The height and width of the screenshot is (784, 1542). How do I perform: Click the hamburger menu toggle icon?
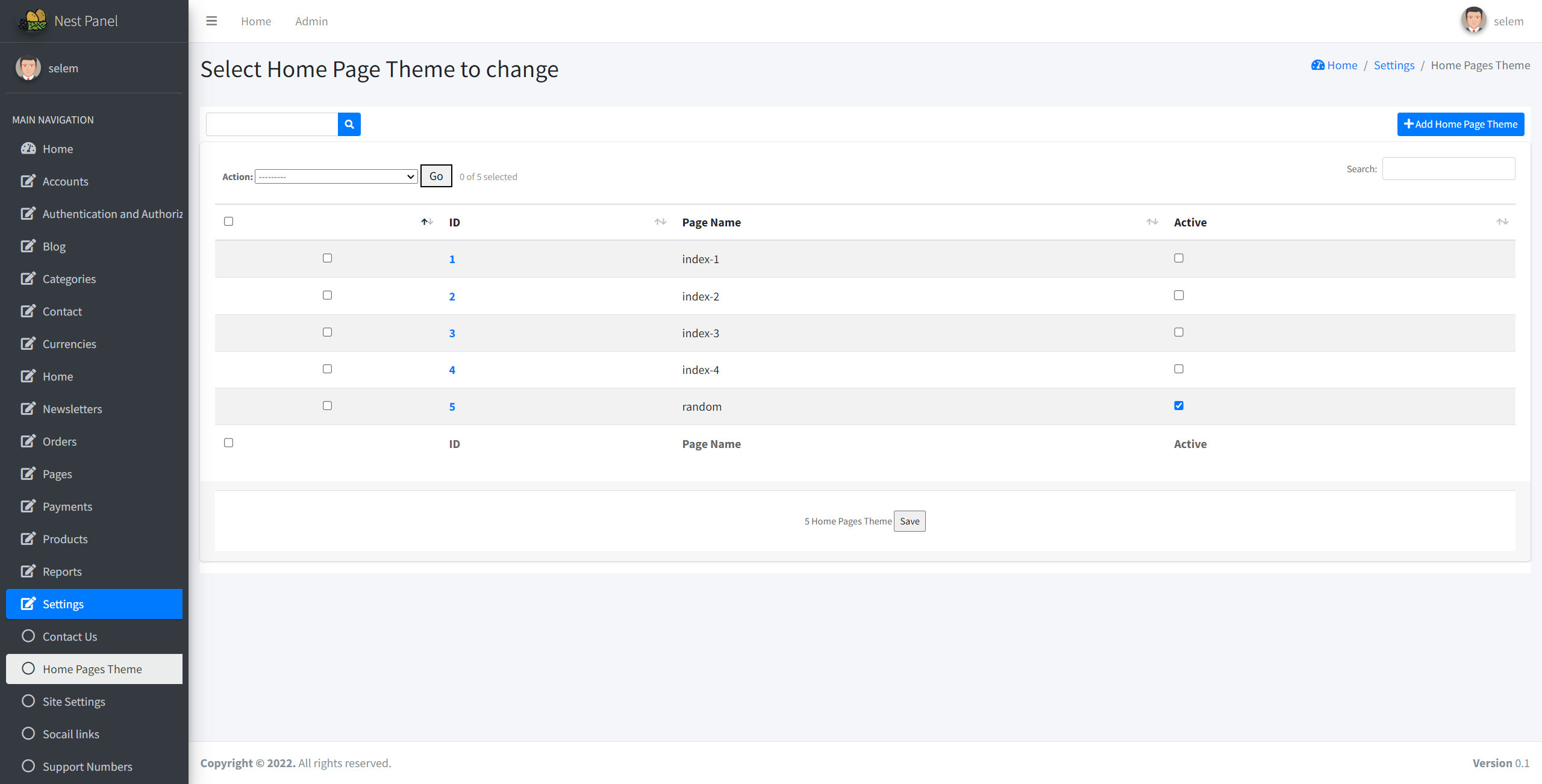pos(211,21)
